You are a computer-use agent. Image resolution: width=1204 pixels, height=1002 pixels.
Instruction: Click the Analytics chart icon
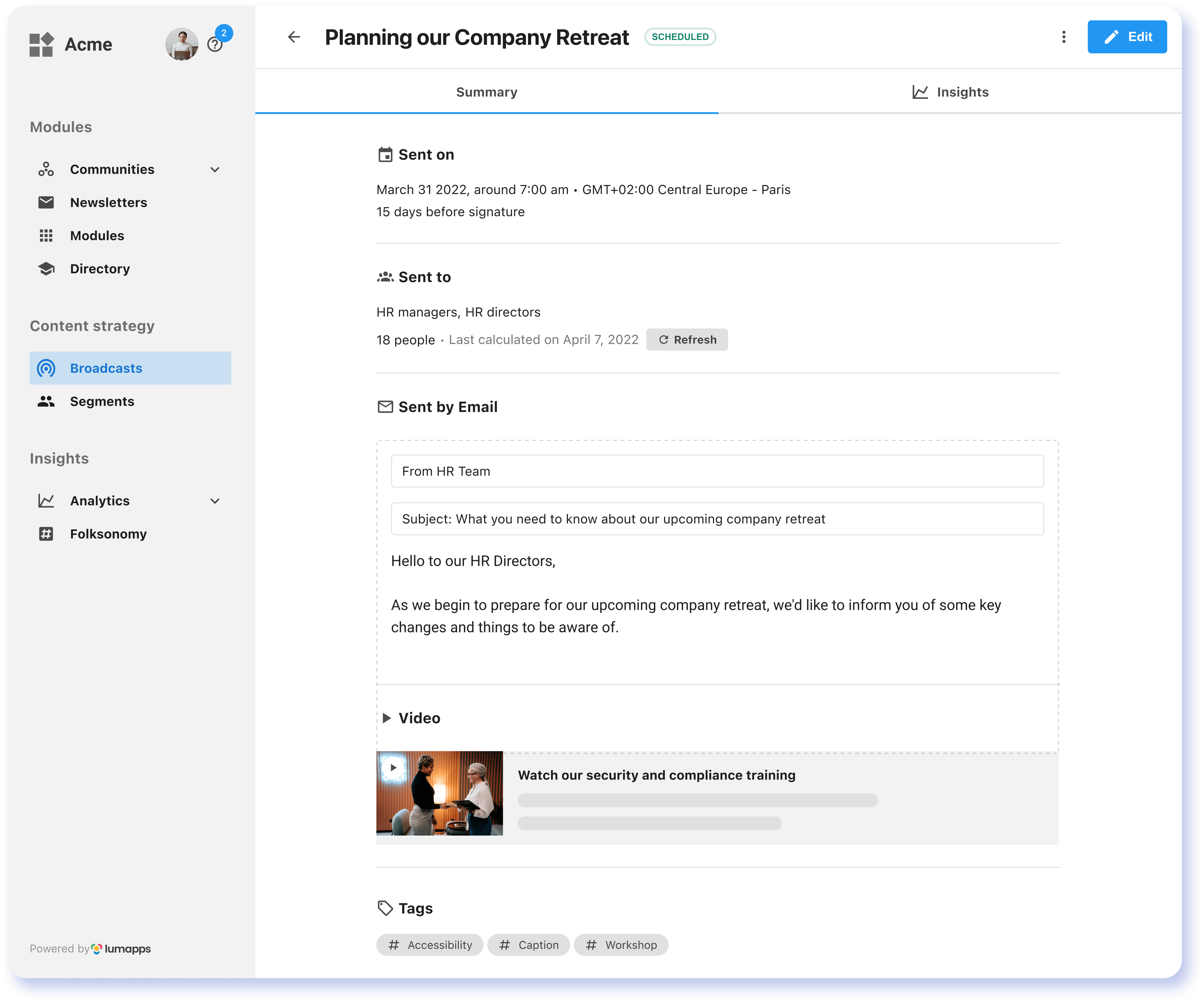46,500
